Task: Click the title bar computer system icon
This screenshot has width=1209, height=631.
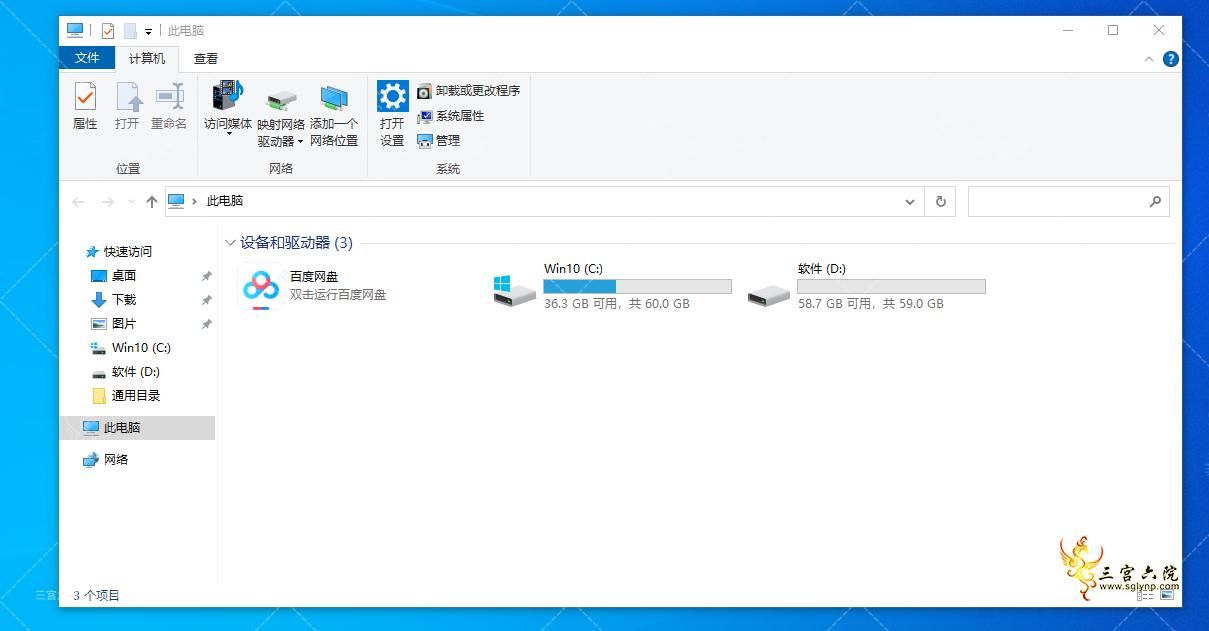Action: point(75,31)
